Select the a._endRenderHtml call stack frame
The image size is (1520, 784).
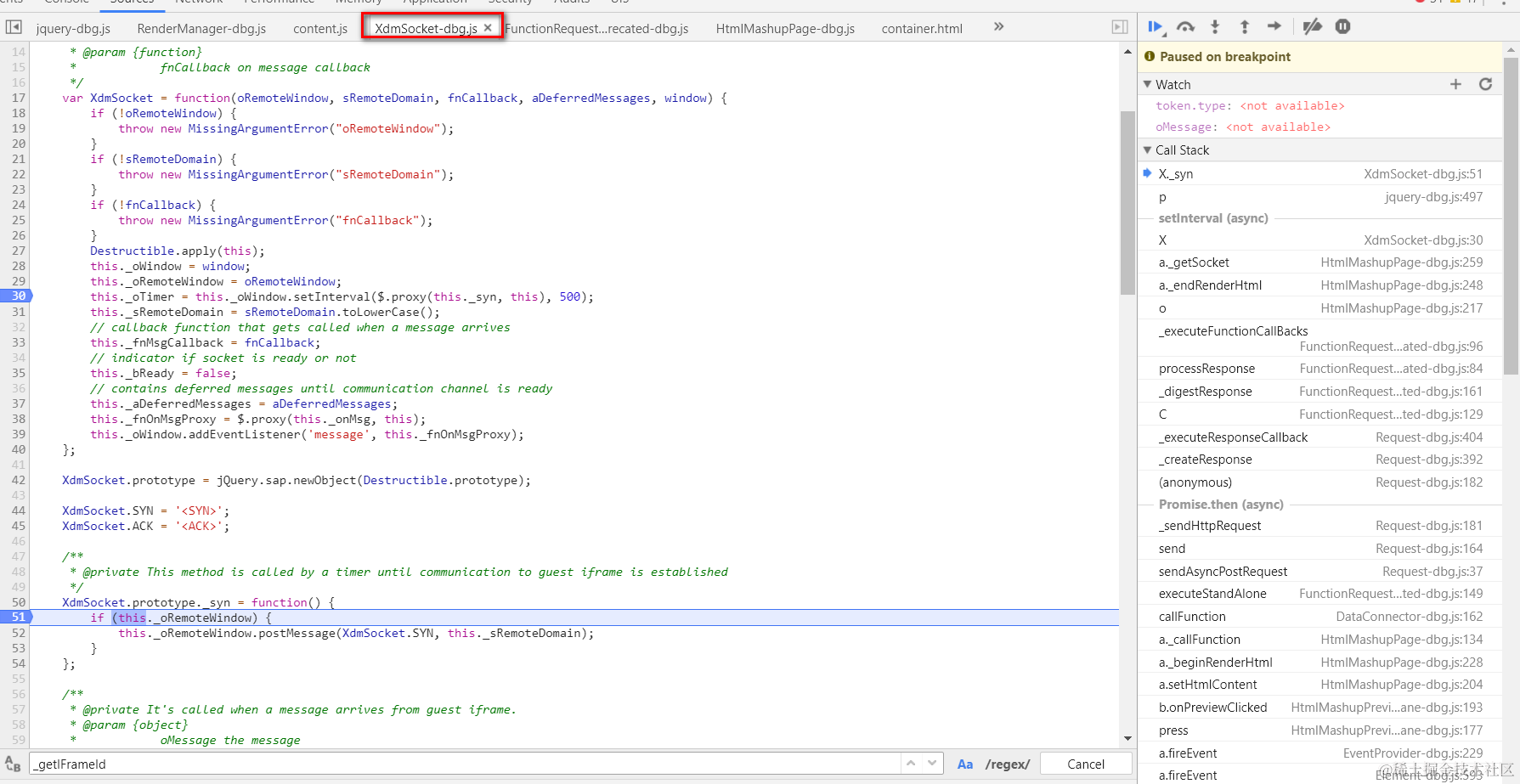point(1320,285)
